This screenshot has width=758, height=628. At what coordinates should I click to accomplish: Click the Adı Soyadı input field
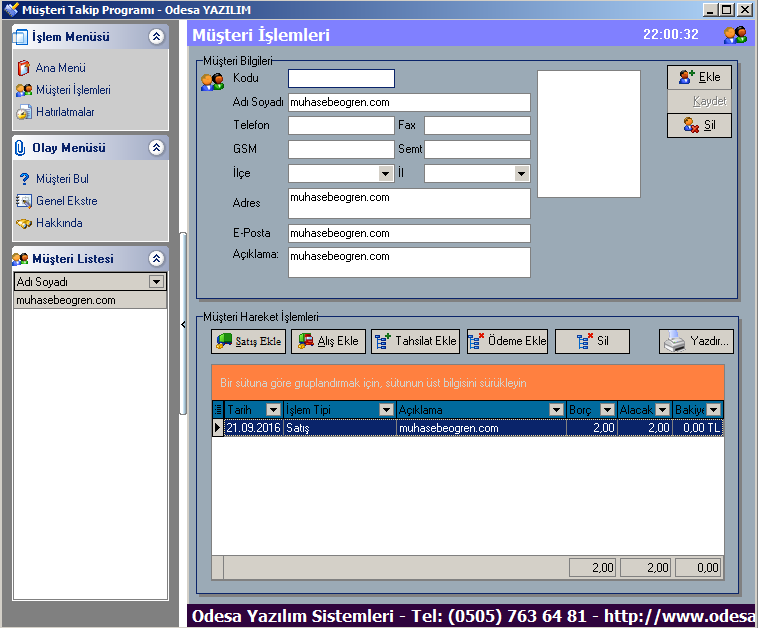(409, 102)
